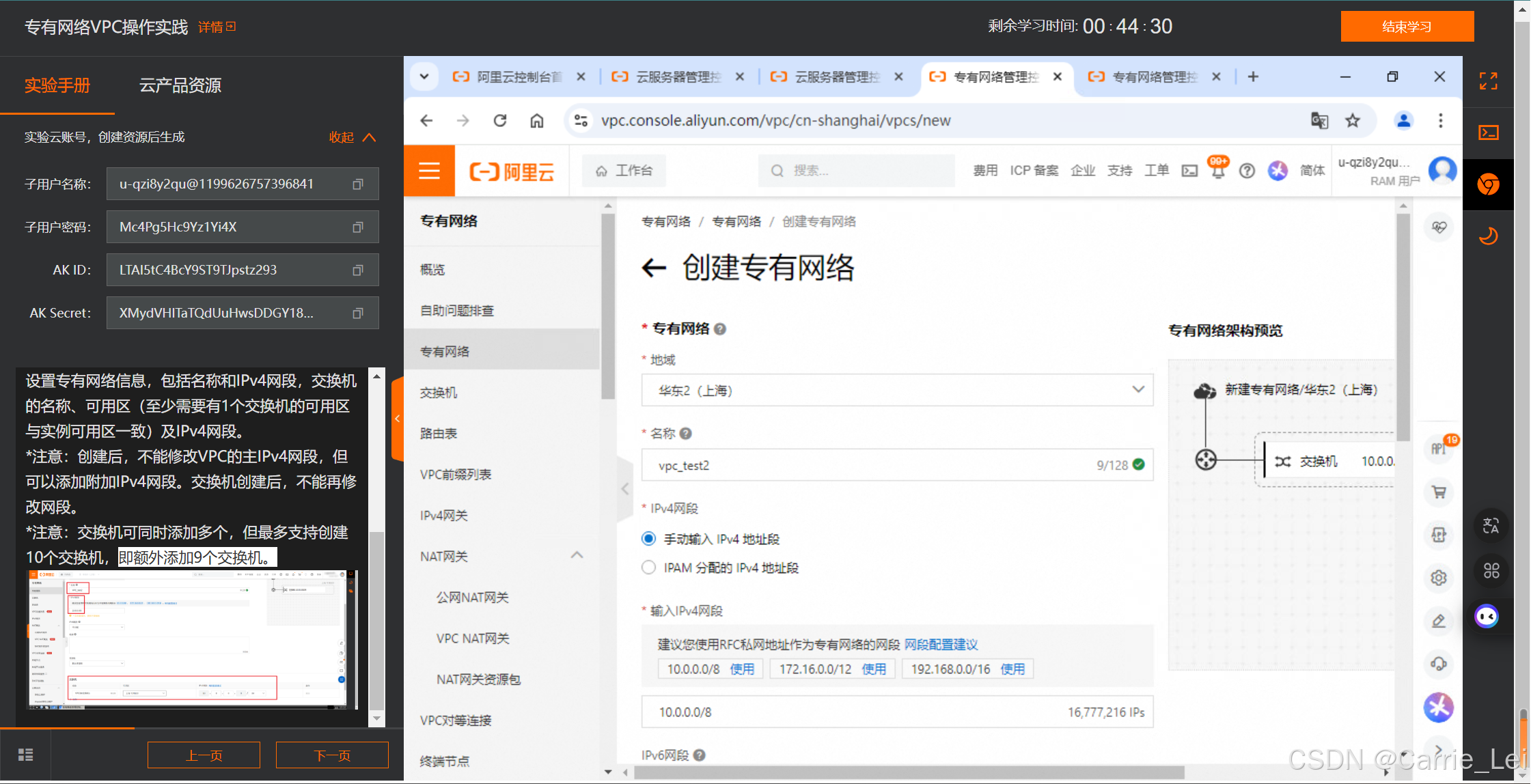Open the 地域 region dropdown
Viewport: 1531px width, 784px height.
897,390
